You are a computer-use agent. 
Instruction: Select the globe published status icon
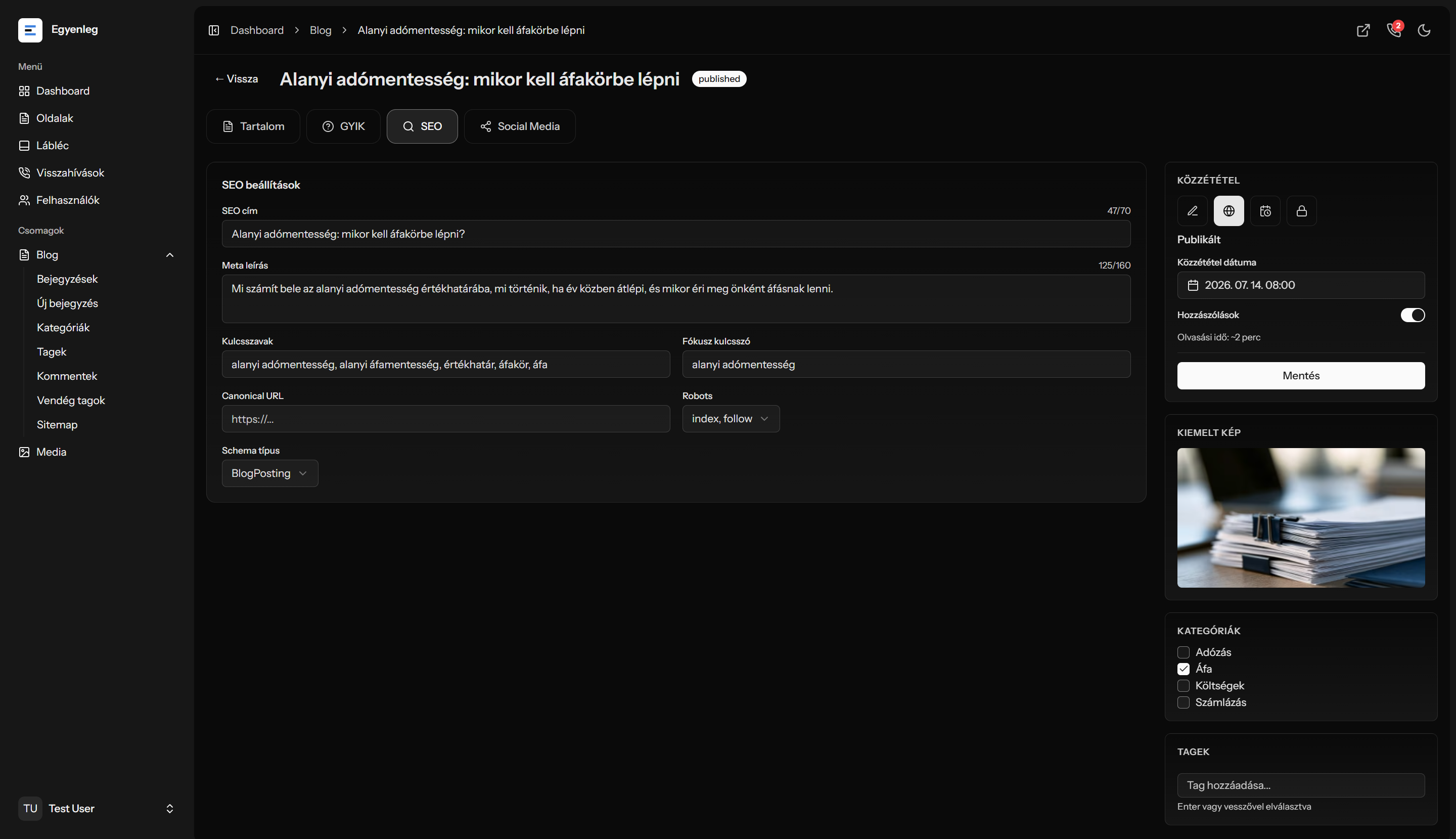pos(1228,211)
